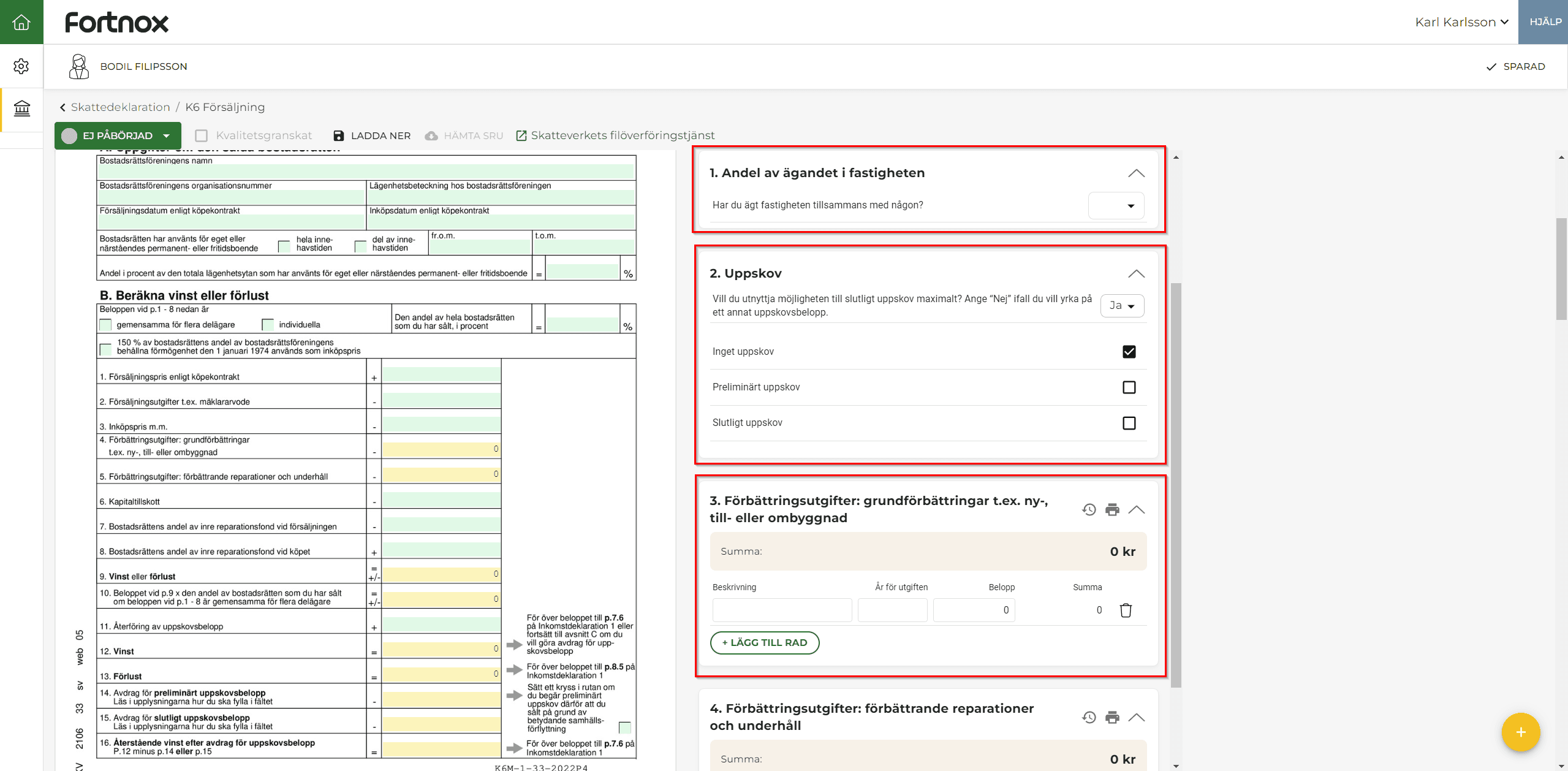Click the Försäljningsdatum enligt köpekontrakt field

click(231, 221)
